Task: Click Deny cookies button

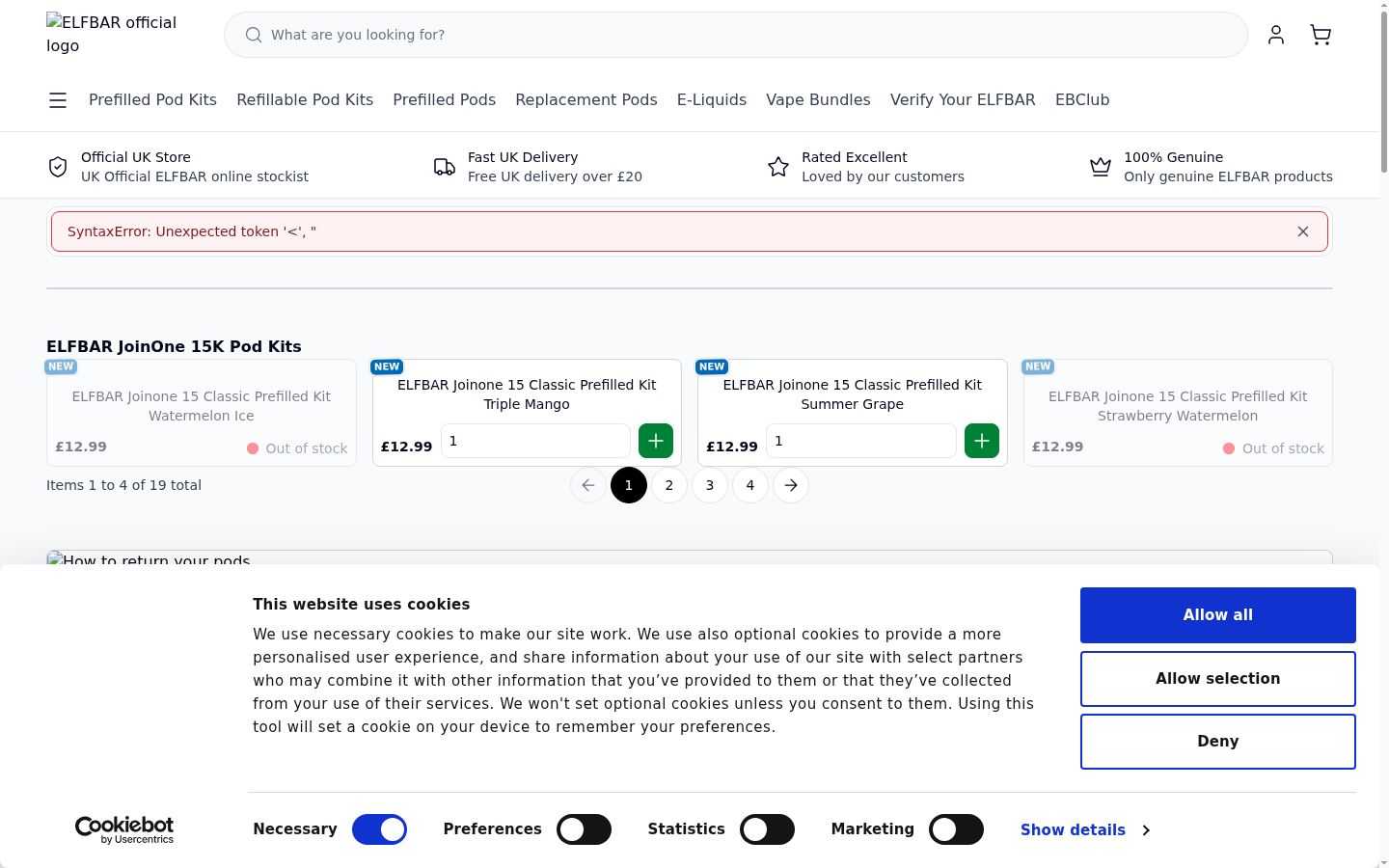Action: tap(1218, 742)
